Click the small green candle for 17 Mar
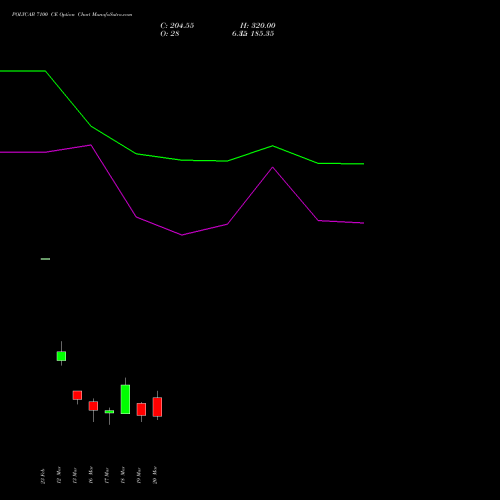The image size is (500, 500). 109,412
